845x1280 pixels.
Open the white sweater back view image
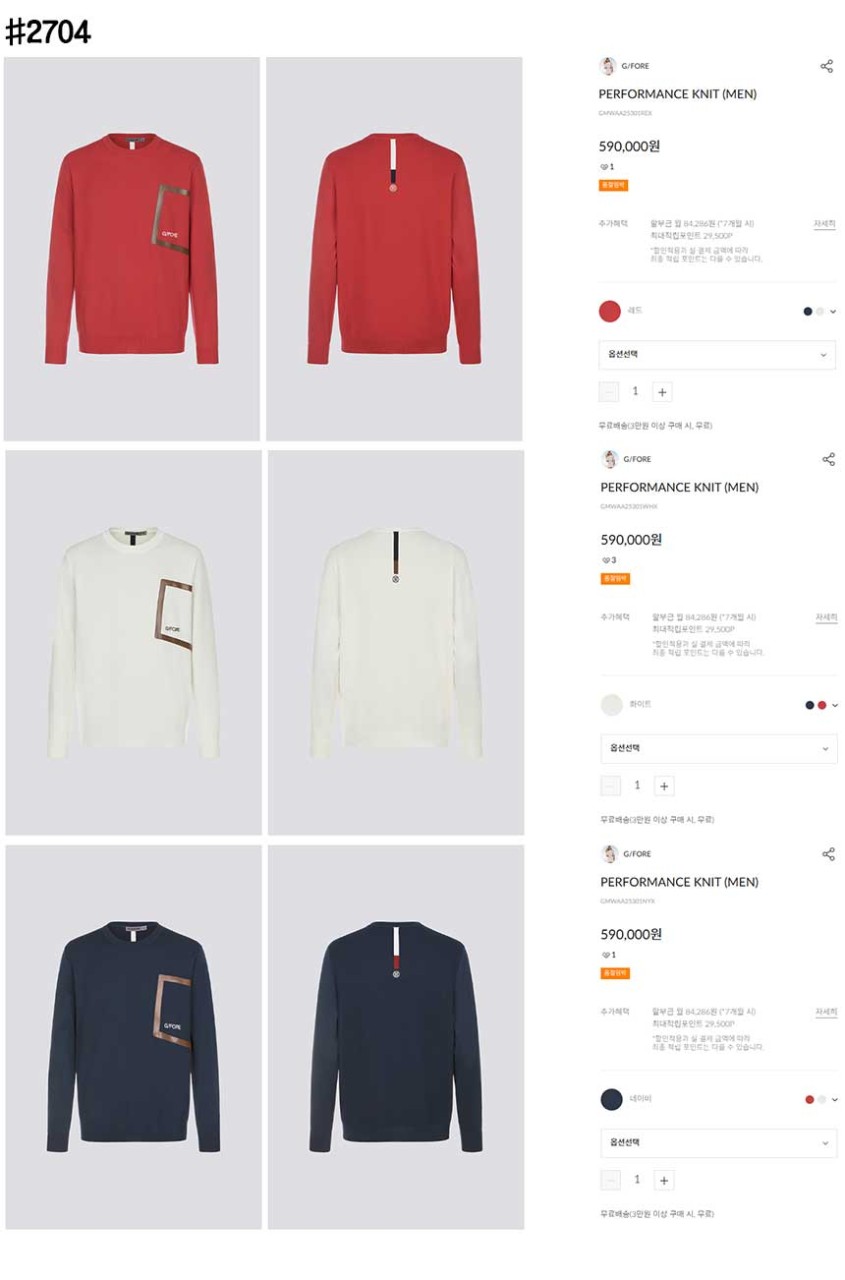point(396,642)
